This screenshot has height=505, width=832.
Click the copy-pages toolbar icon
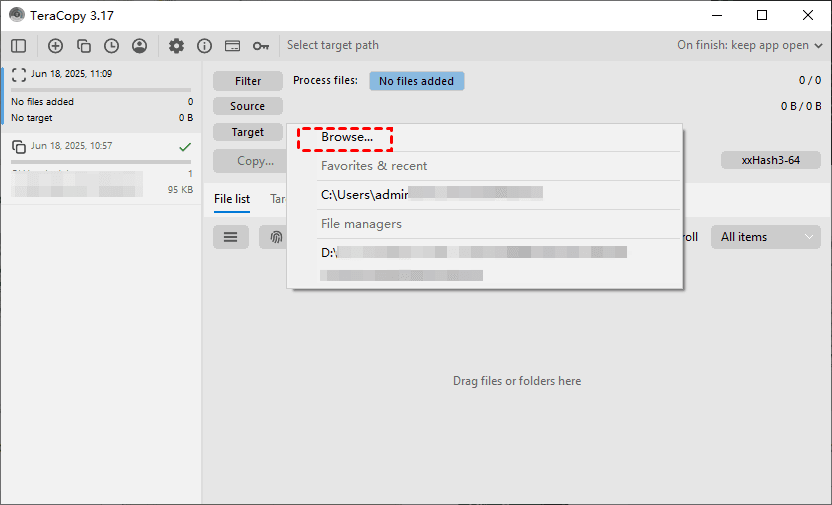(x=83, y=46)
